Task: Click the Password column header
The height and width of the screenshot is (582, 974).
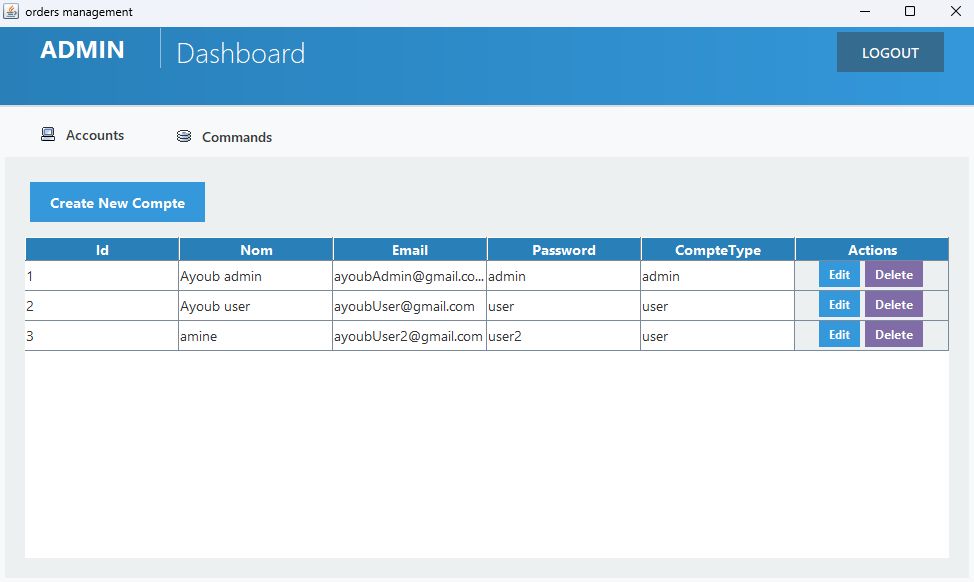Action: tap(564, 250)
